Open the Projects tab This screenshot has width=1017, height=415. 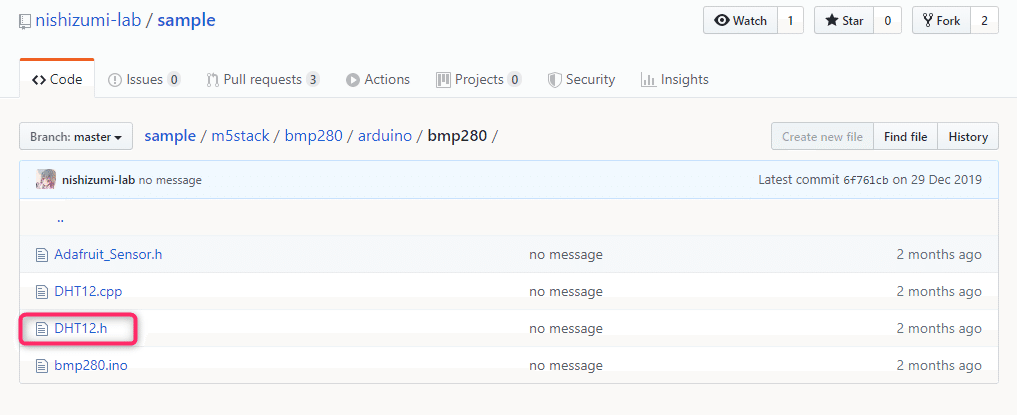[478, 79]
